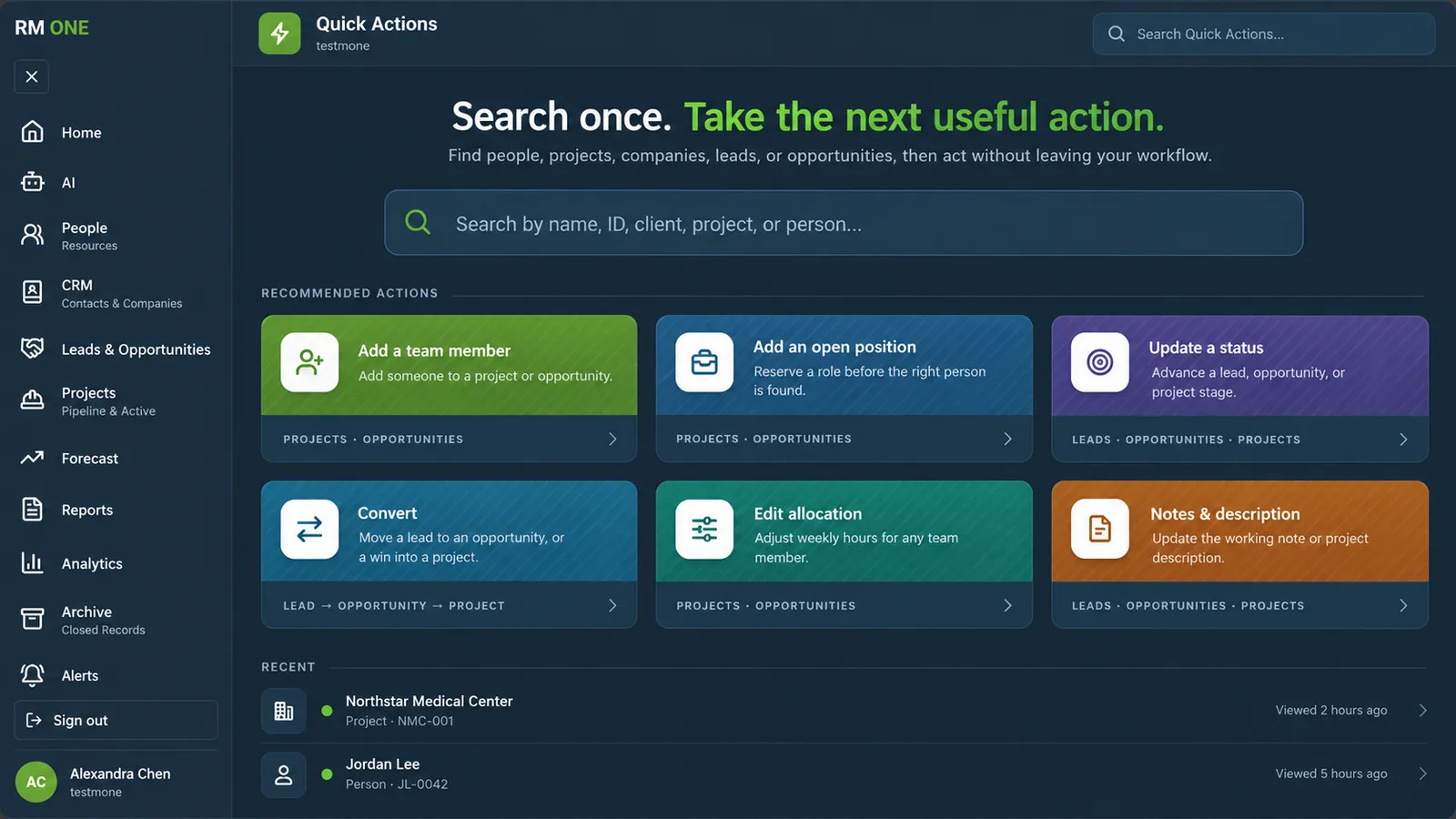Click the Notes & description document icon
This screenshot has height=819, width=1456.
(1099, 529)
